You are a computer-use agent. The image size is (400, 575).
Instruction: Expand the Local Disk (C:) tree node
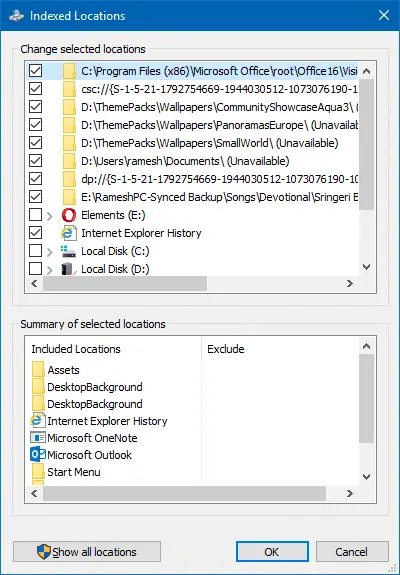tap(50, 252)
